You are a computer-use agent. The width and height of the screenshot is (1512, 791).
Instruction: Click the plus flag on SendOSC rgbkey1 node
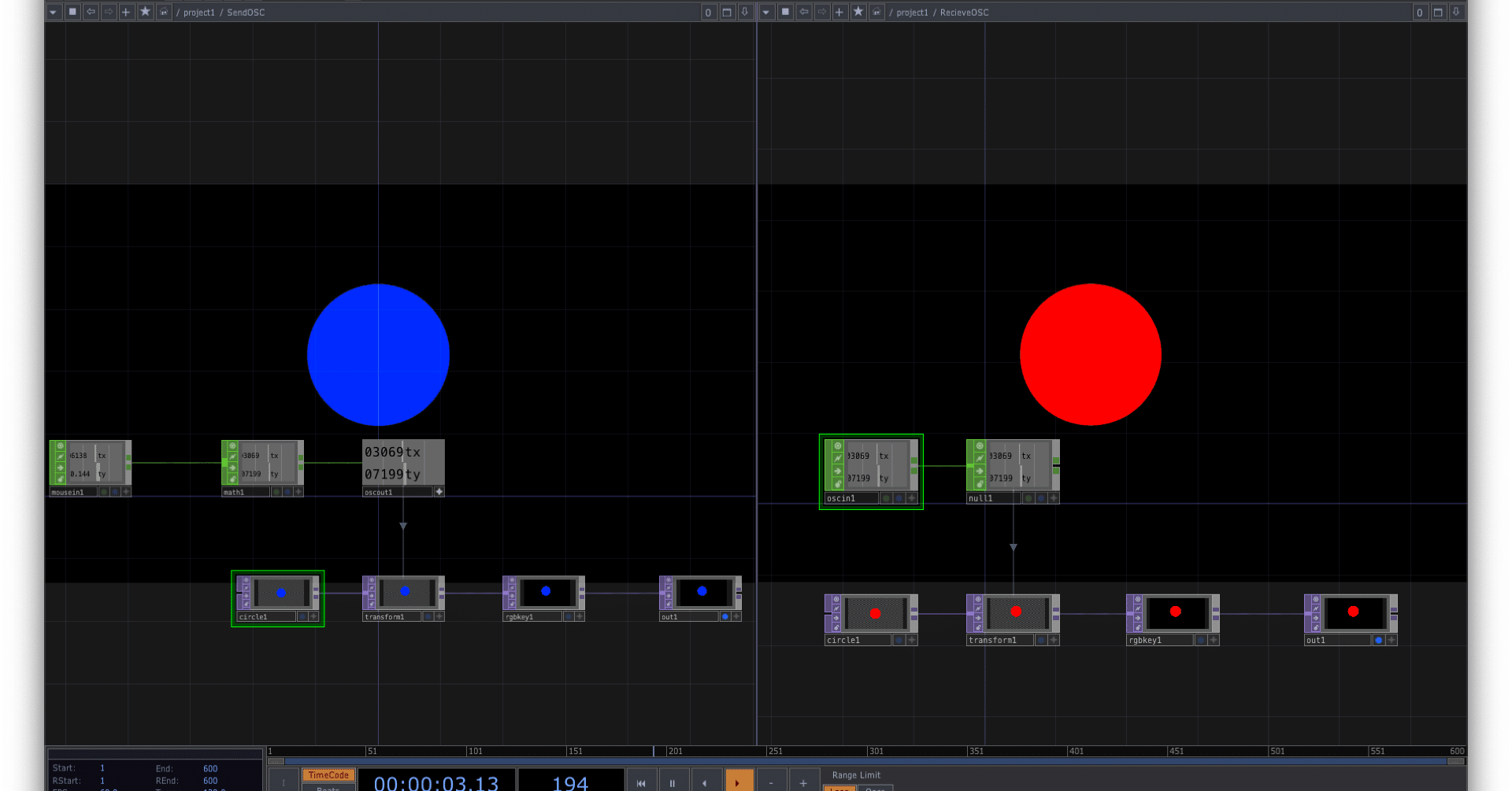(x=580, y=616)
